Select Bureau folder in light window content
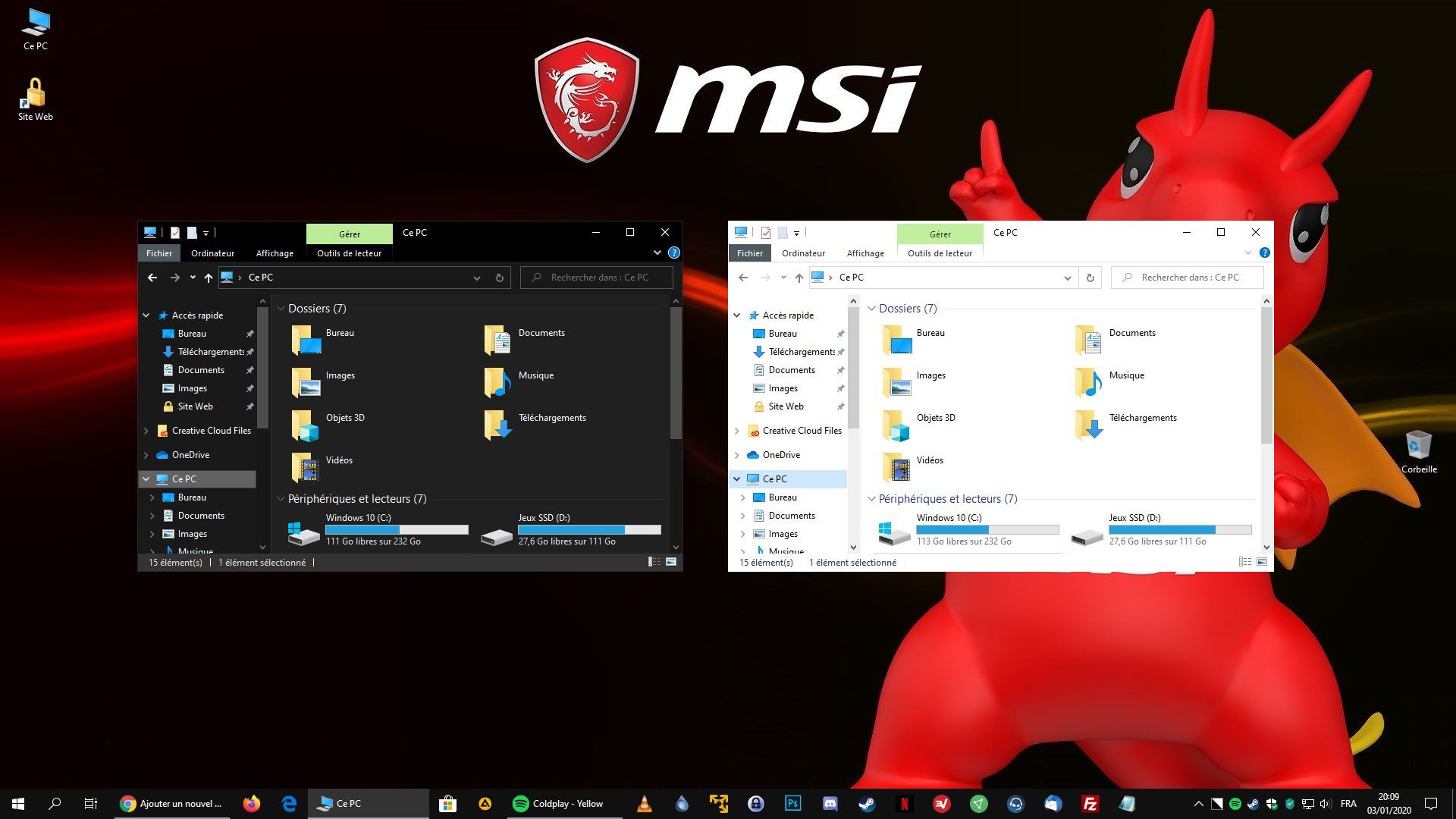1456x819 pixels. [915, 340]
